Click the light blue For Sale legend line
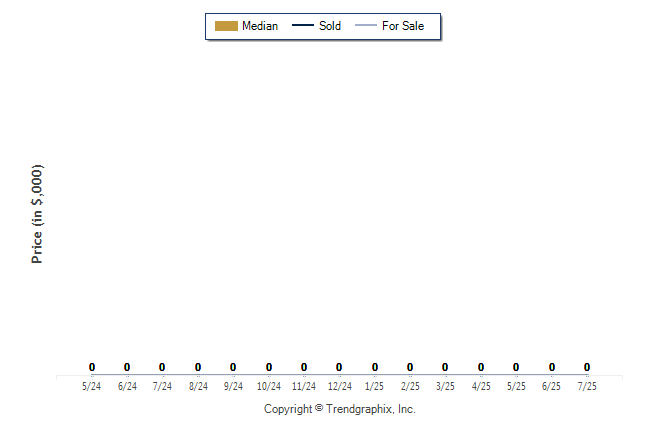 click(x=366, y=25)
